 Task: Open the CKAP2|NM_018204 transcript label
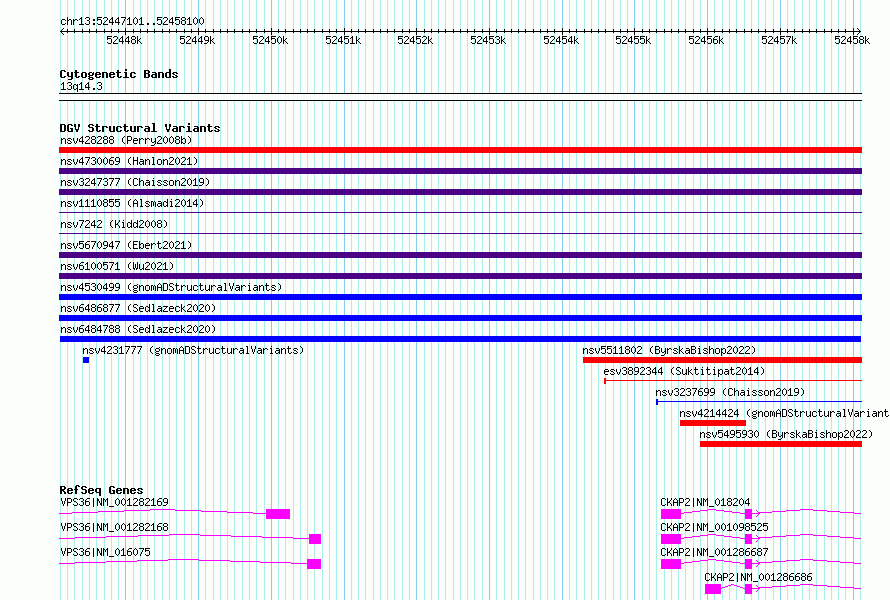[705, 502]
